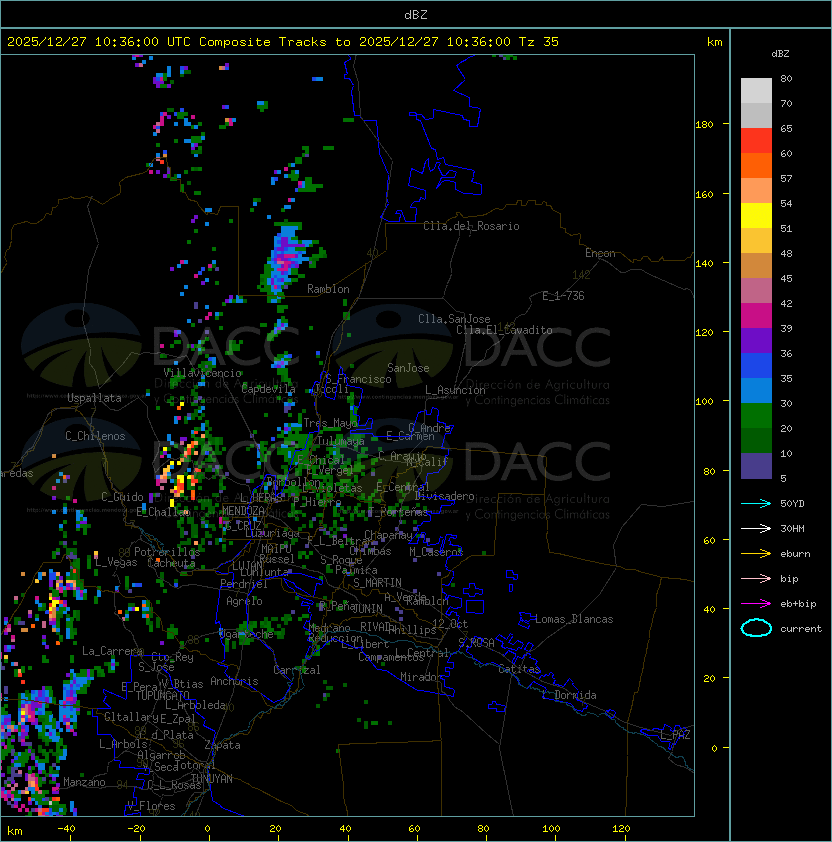
Task: Click the Anchoris label
Action: 234,681
